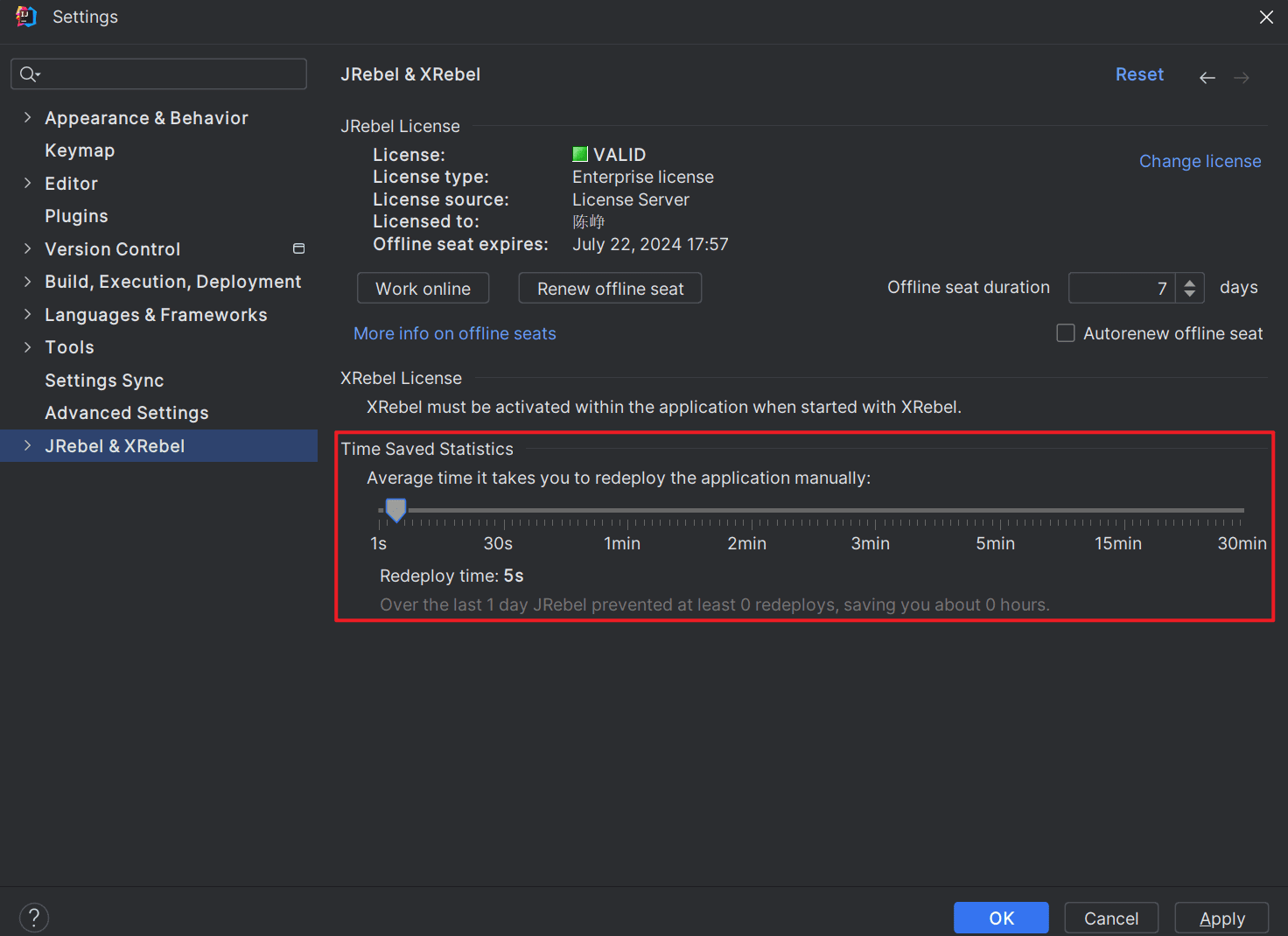This screenshot has width=1288, height=936.
Task: Confirm settings with the OK button
Action: [x=1001, y=918]
